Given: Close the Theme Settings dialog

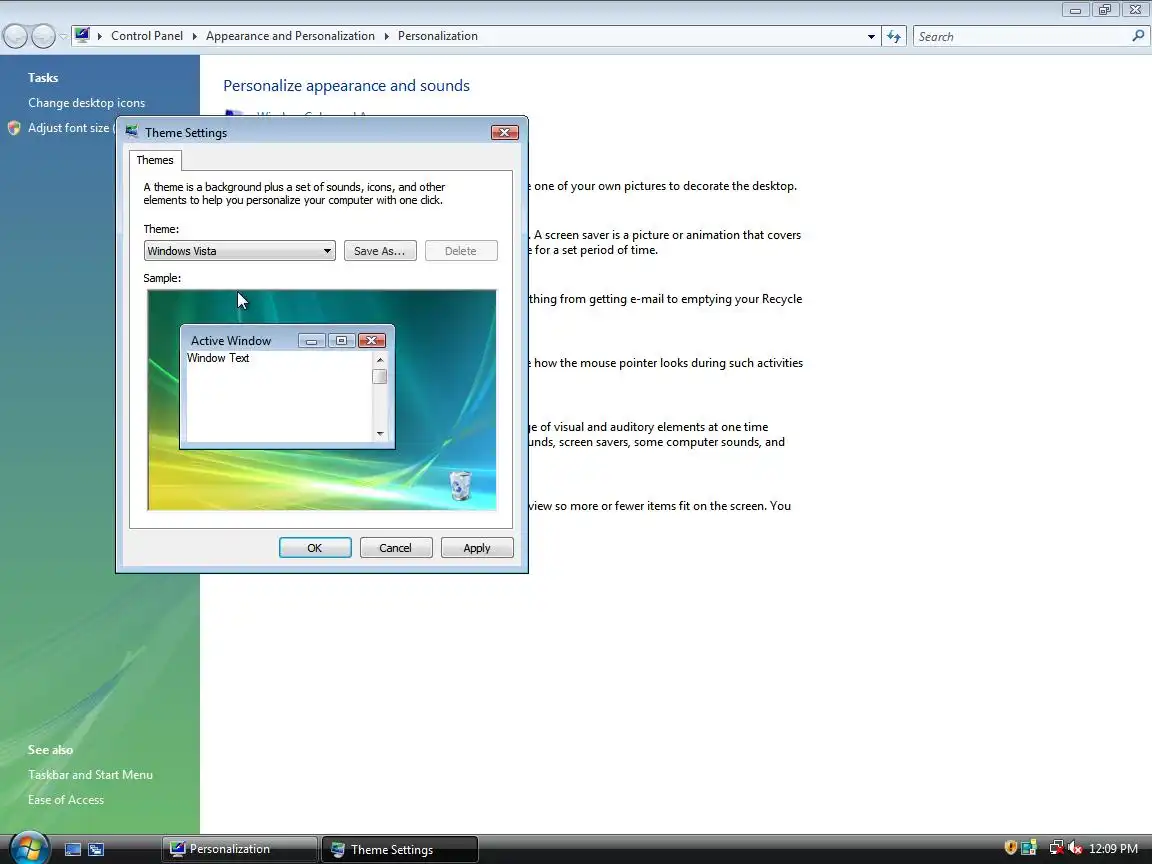Looking at the screenshot, I should [x=505, y=132].
